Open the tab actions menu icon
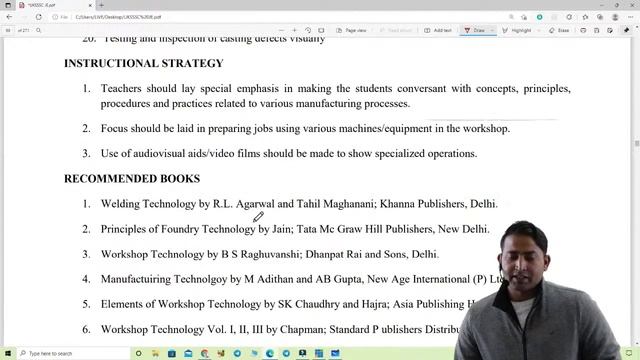 tap(8, 5)
